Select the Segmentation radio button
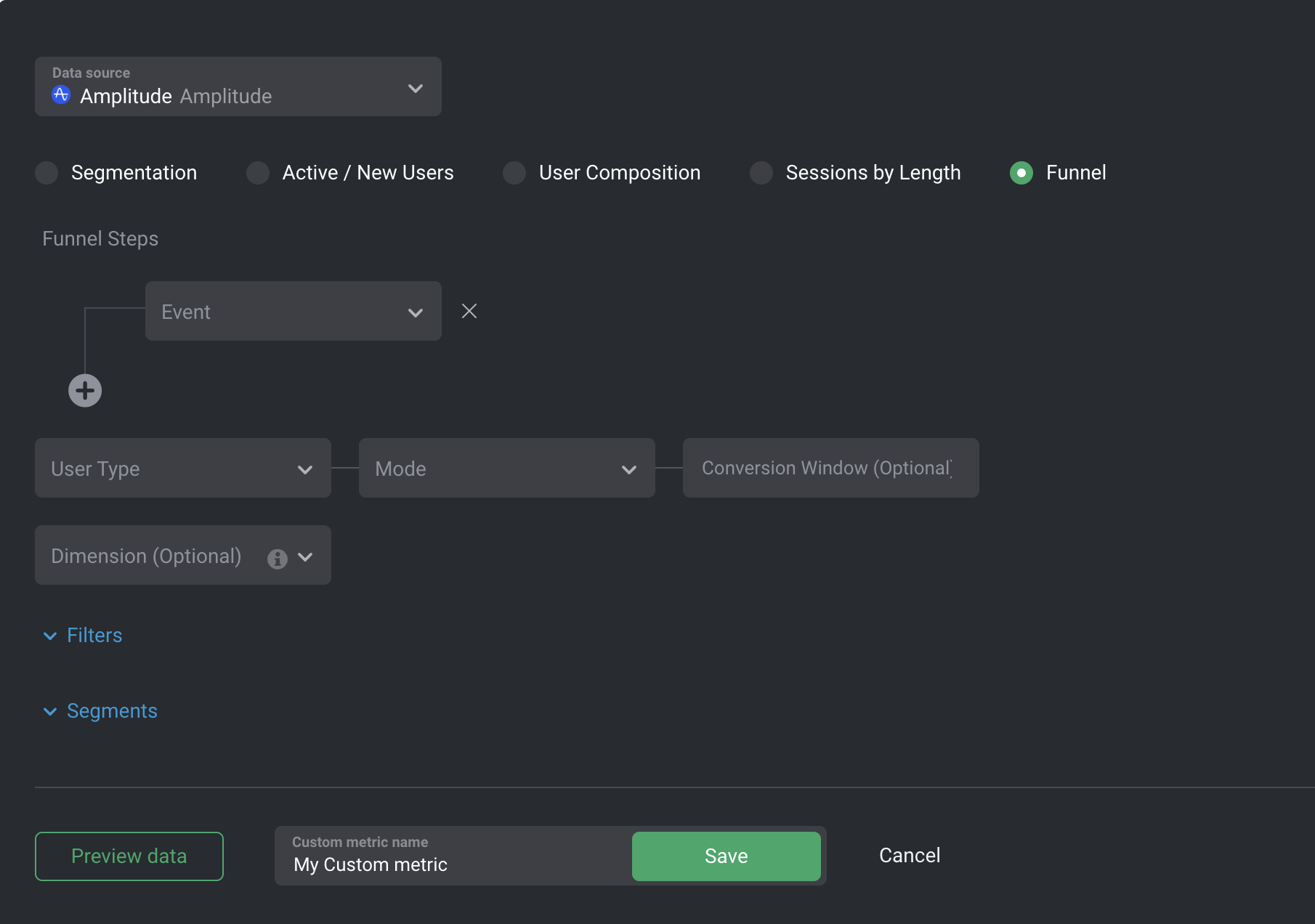1315x924 pixels. (46, 173)
